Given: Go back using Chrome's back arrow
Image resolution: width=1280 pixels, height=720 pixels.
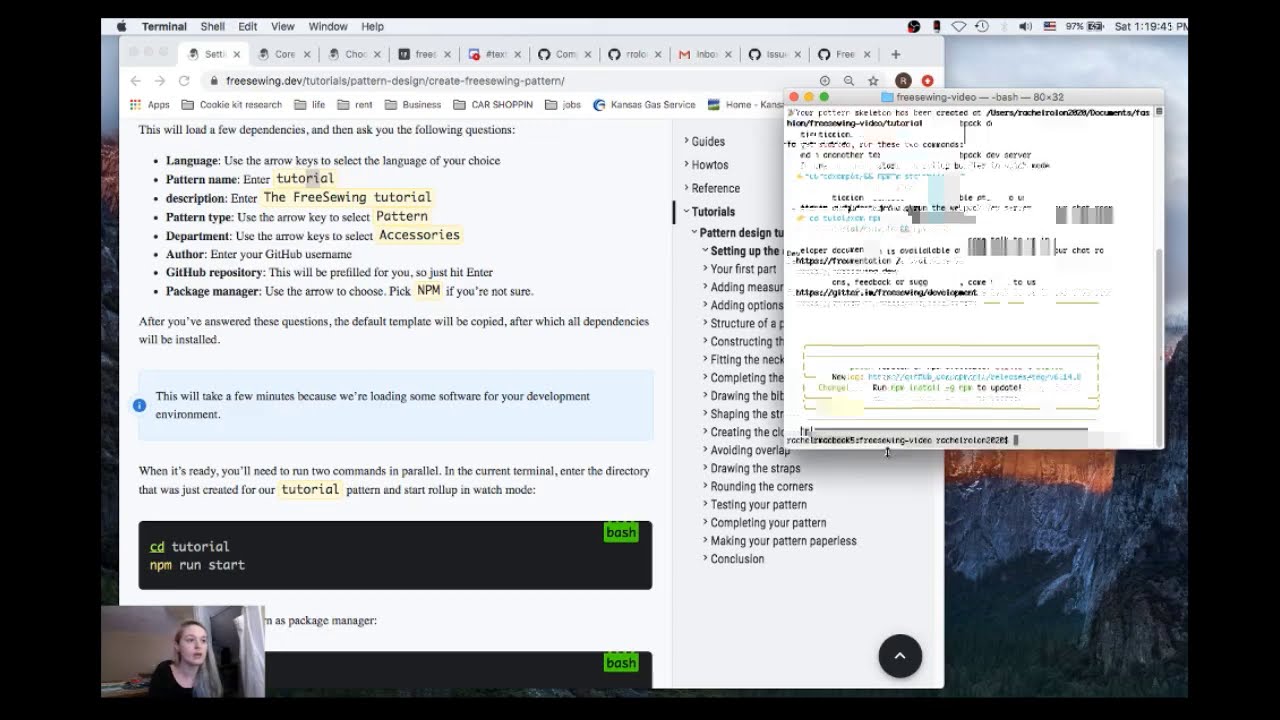Looking at the screenshot, I should (x=136, y=81).
